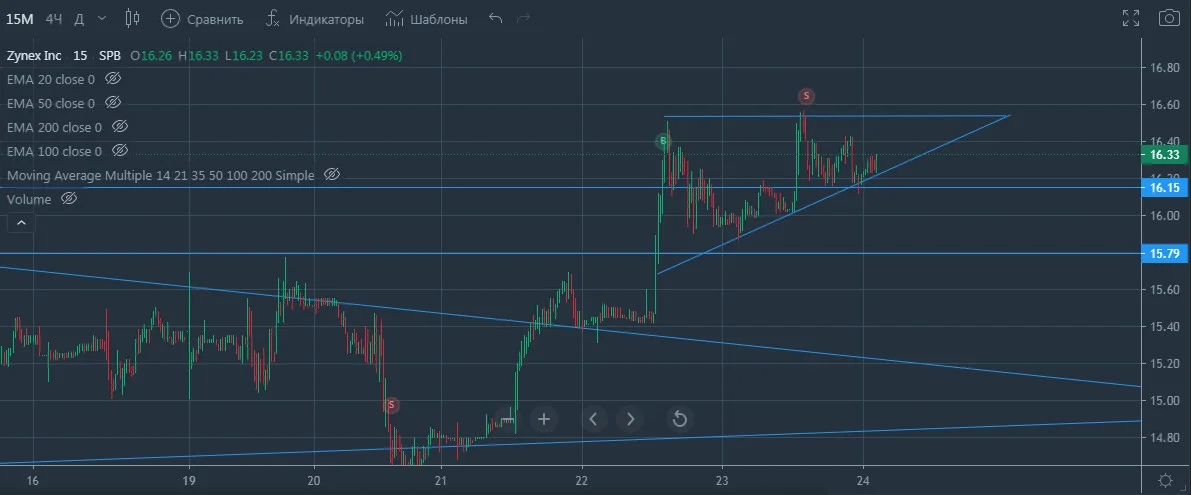Click the Moving Average Multiple label
Image resolution: width=1191 pixels, height=495 pixels.
click(160, 175)
